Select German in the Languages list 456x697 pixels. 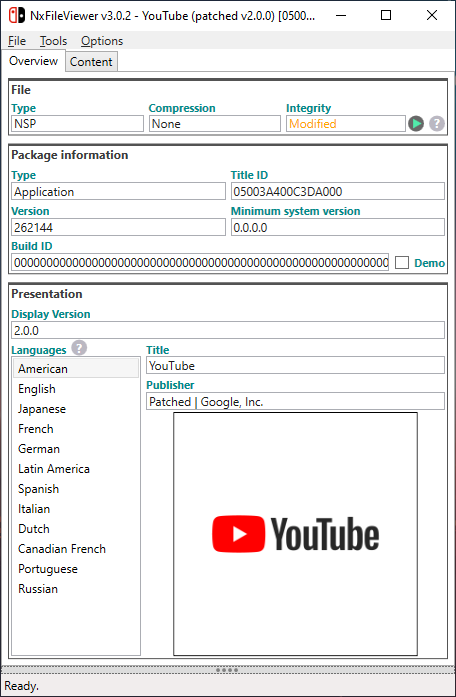point(76,449)
